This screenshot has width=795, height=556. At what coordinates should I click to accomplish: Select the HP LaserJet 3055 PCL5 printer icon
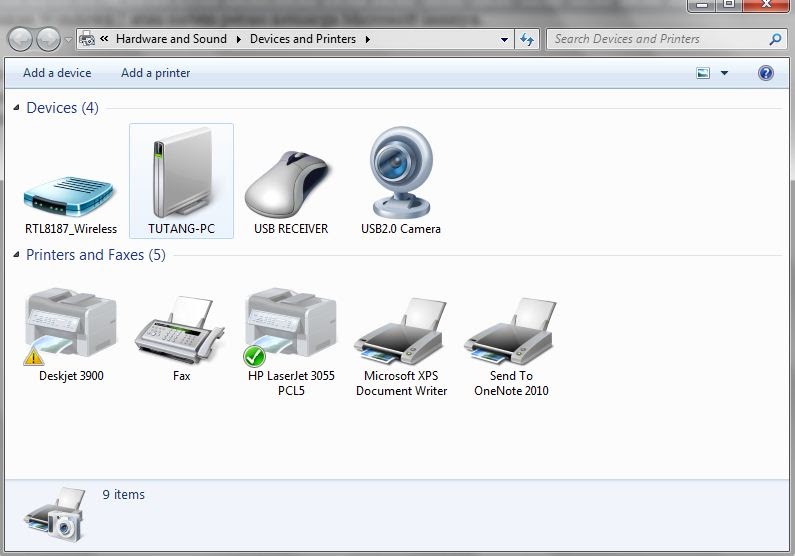coord(290,326)
